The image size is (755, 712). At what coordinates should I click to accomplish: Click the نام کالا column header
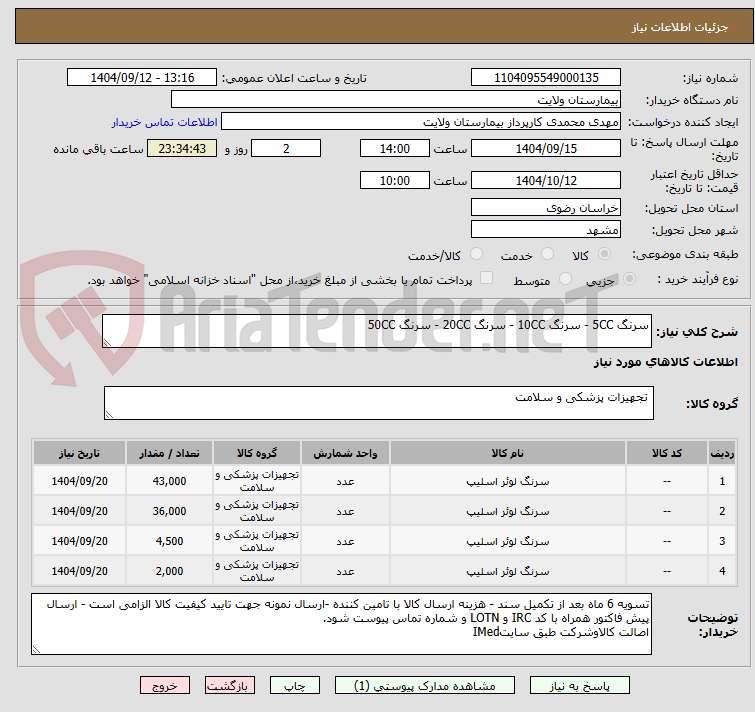[508, 453]
